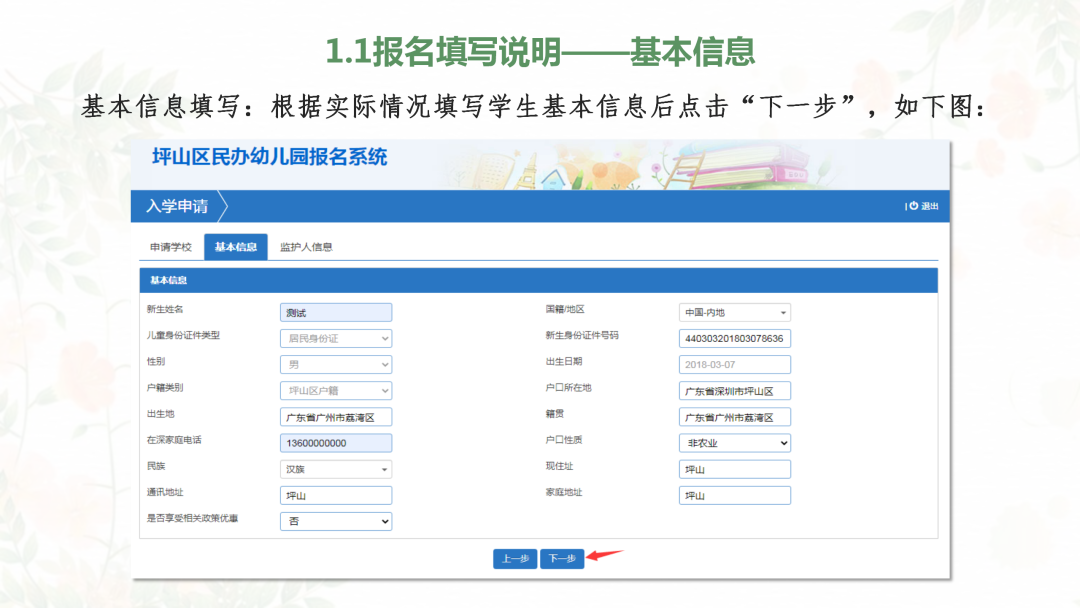Open the 国籍/地区 dropdown
Screen dimensions: 1080x608
pyautogui.click(x=735, y=312)
